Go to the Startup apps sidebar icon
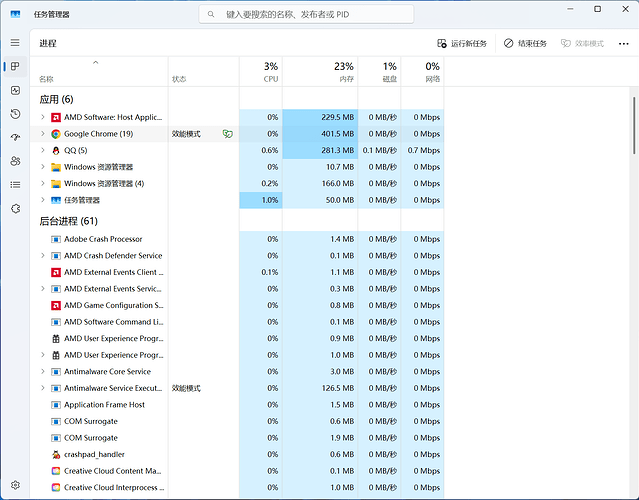This screenshot has height=500, width=639. click(x=15, y=137)
